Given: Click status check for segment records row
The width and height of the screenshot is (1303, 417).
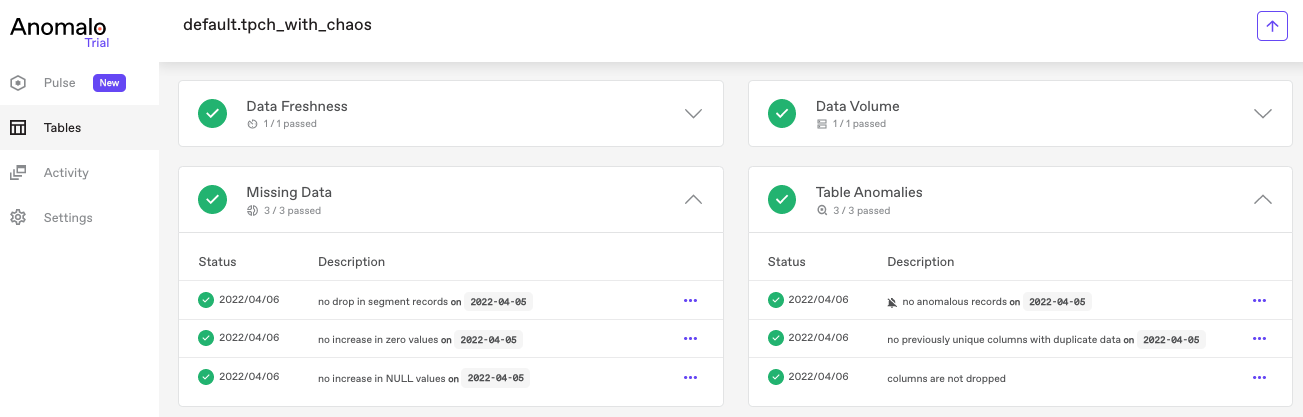Looking at the screenshot, I should pos(206,300).
